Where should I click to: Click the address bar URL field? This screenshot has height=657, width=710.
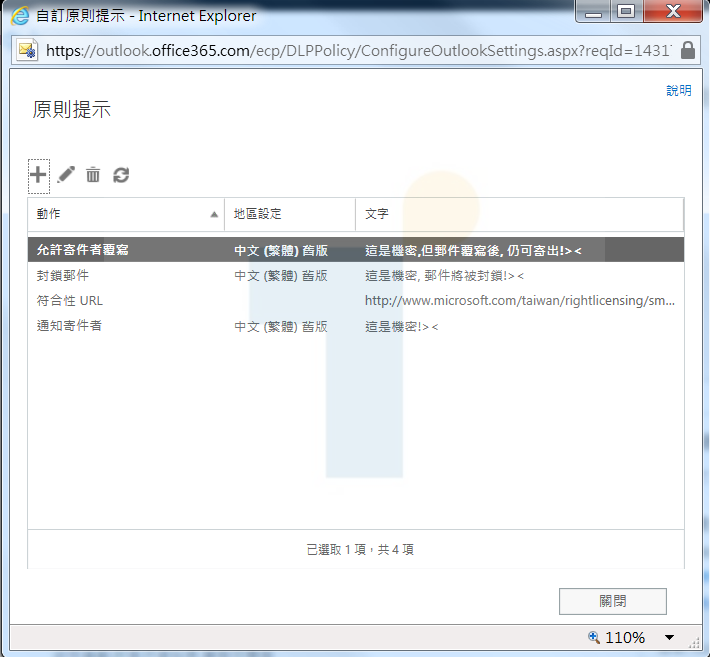coord(358,50)
